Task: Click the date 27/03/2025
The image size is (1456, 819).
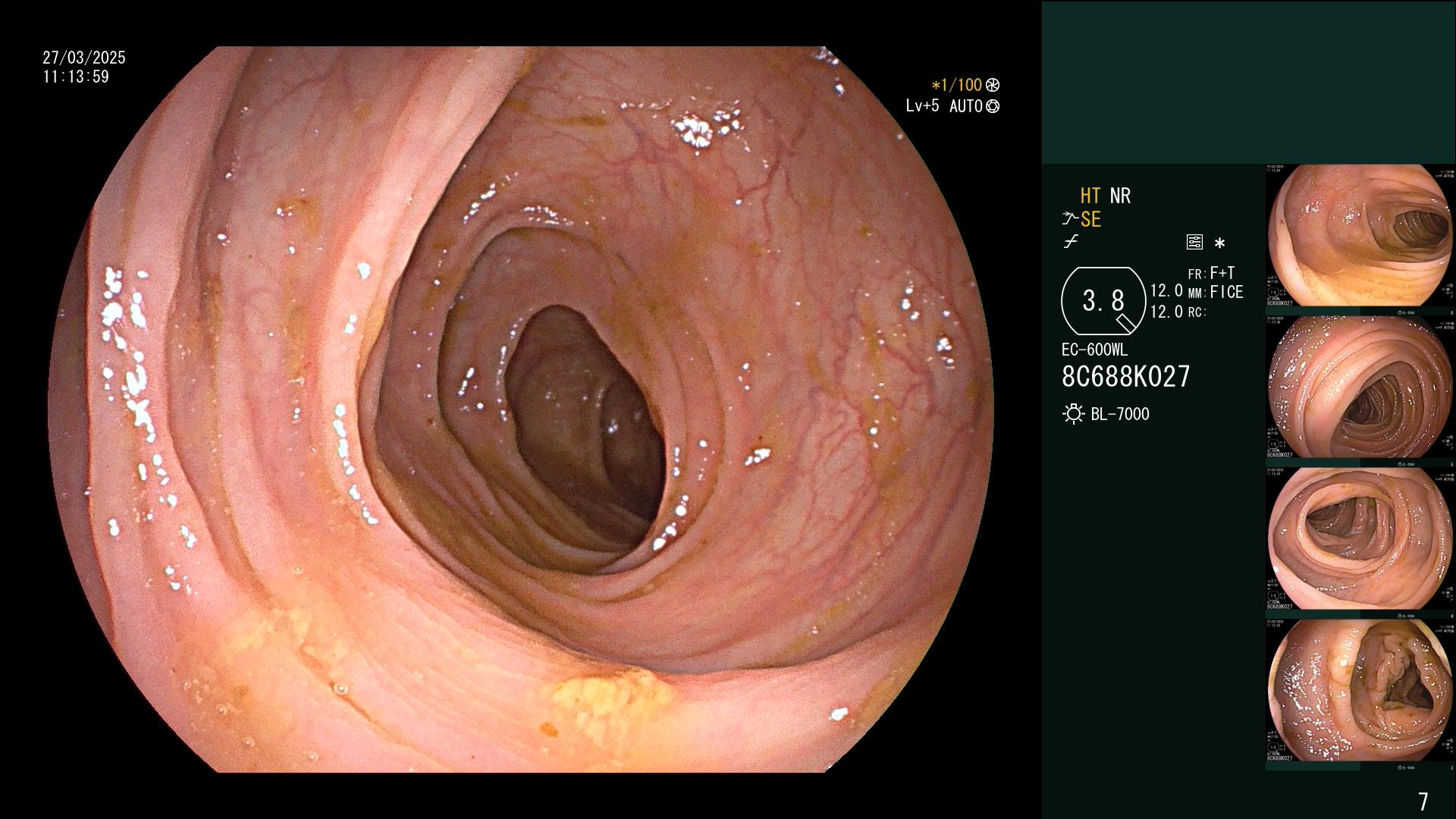Action: (x=84, y=58)
